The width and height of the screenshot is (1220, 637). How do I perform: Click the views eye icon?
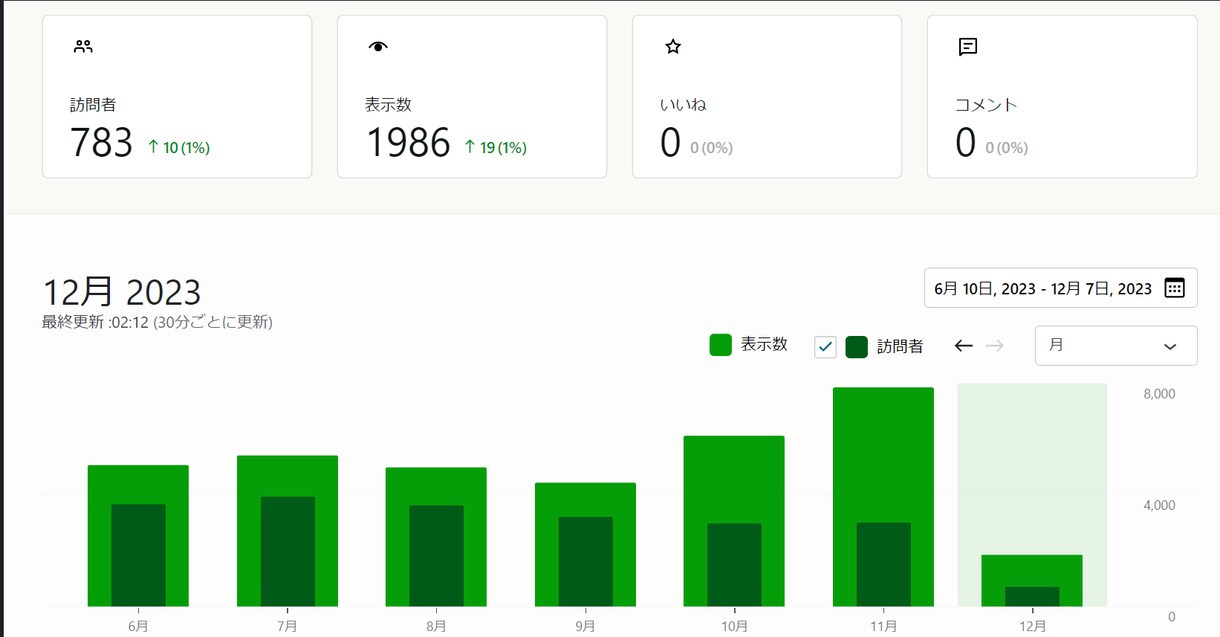click(378, 46)
